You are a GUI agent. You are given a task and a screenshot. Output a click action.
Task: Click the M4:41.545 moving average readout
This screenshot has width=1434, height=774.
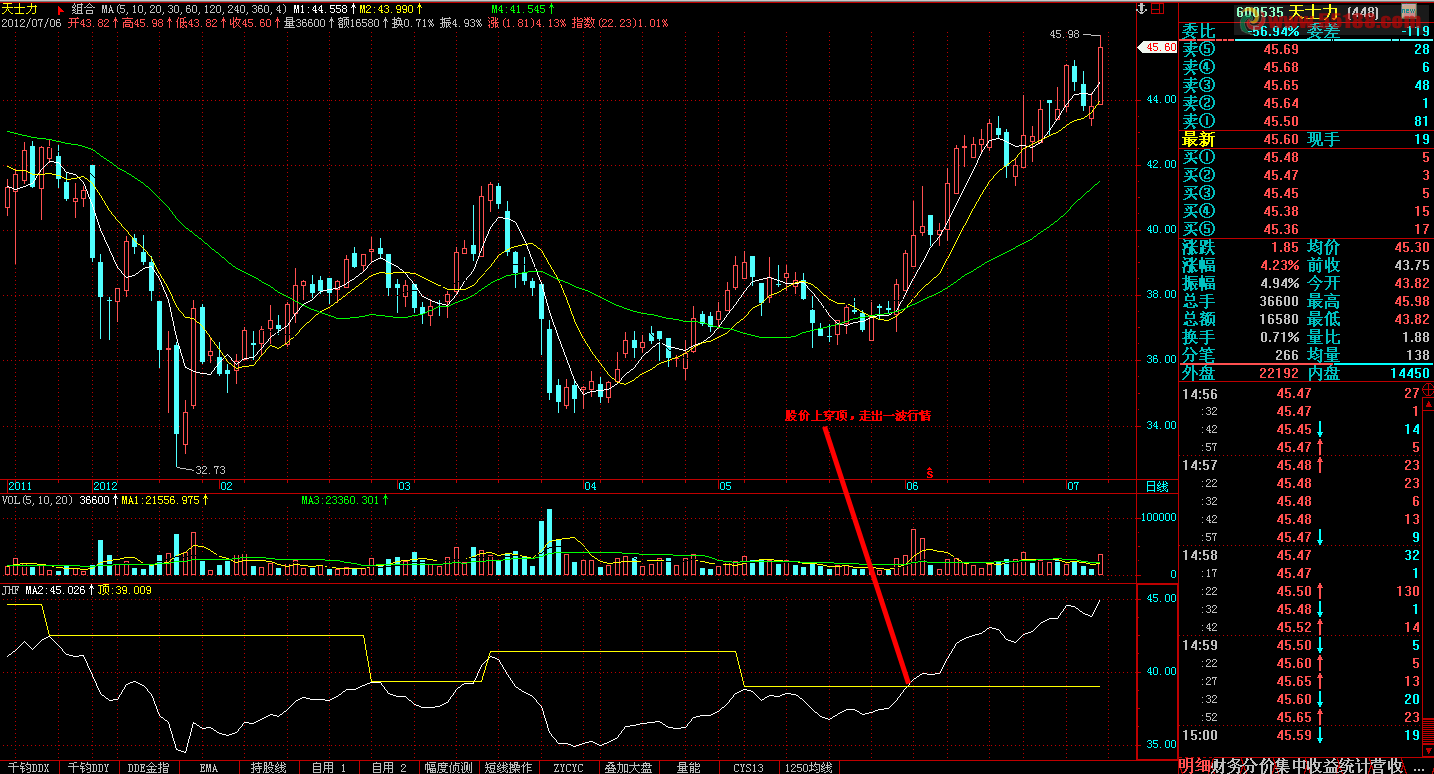coord(522,8)
